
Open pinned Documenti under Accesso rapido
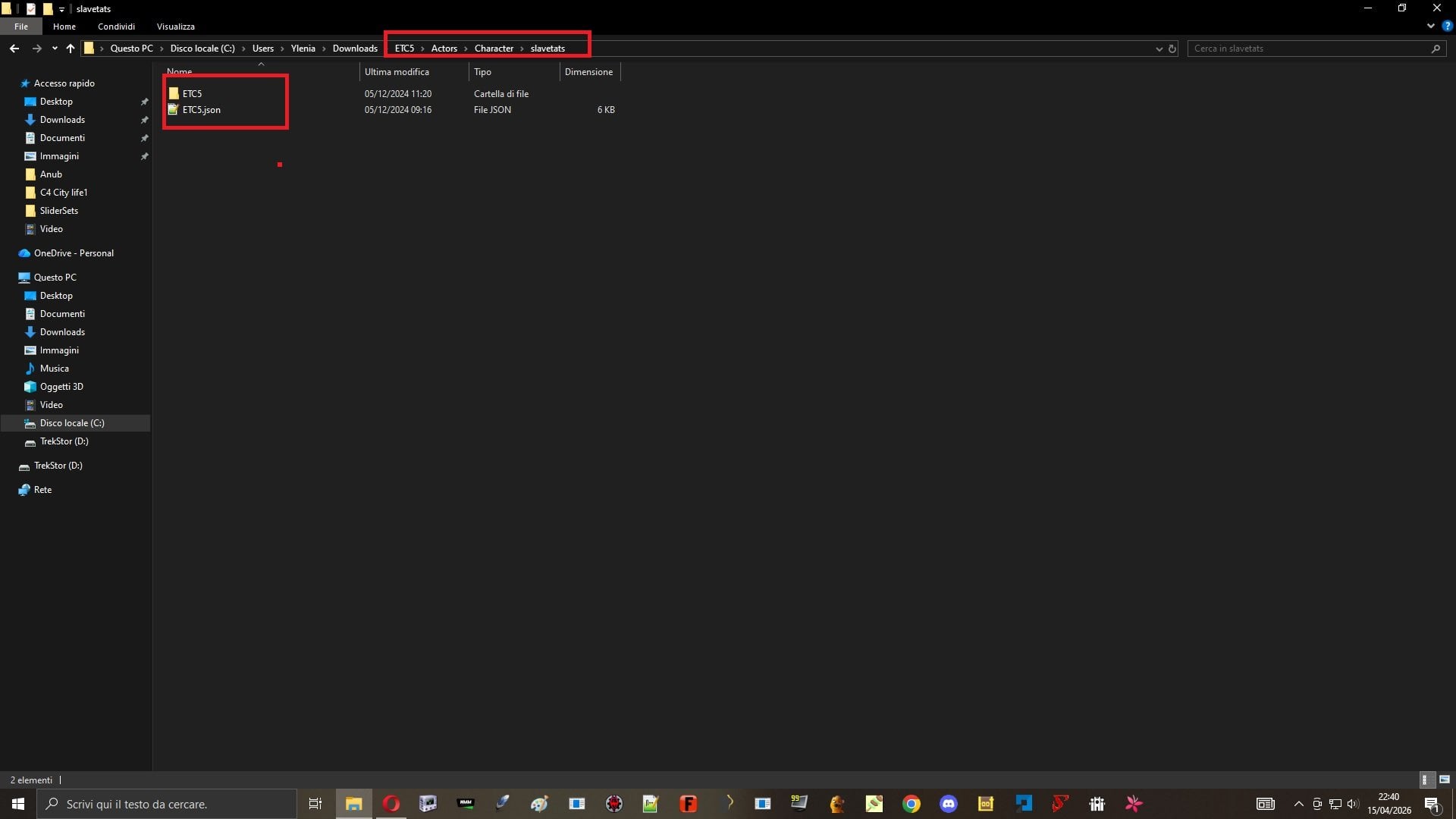62,138
